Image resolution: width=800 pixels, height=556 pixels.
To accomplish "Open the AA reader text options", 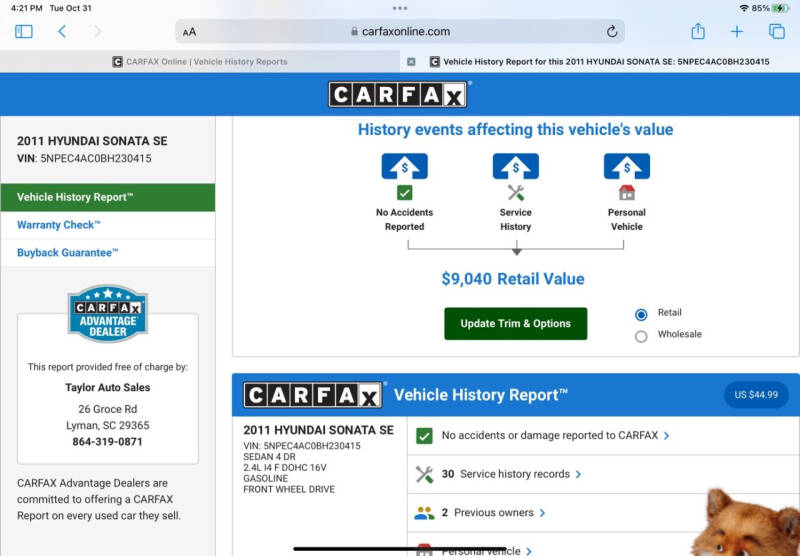I will pyautogui.click(x=189, y=32).
